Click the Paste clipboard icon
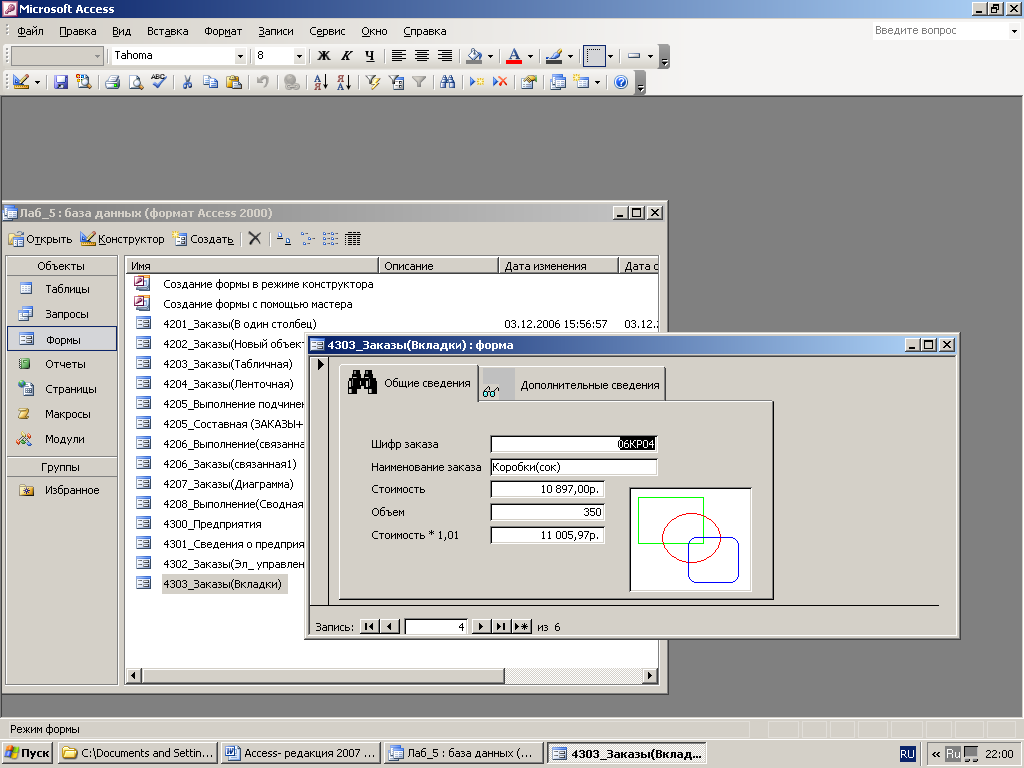The height and width of the screenshot is (768, 1024). [x=234, y=82]
